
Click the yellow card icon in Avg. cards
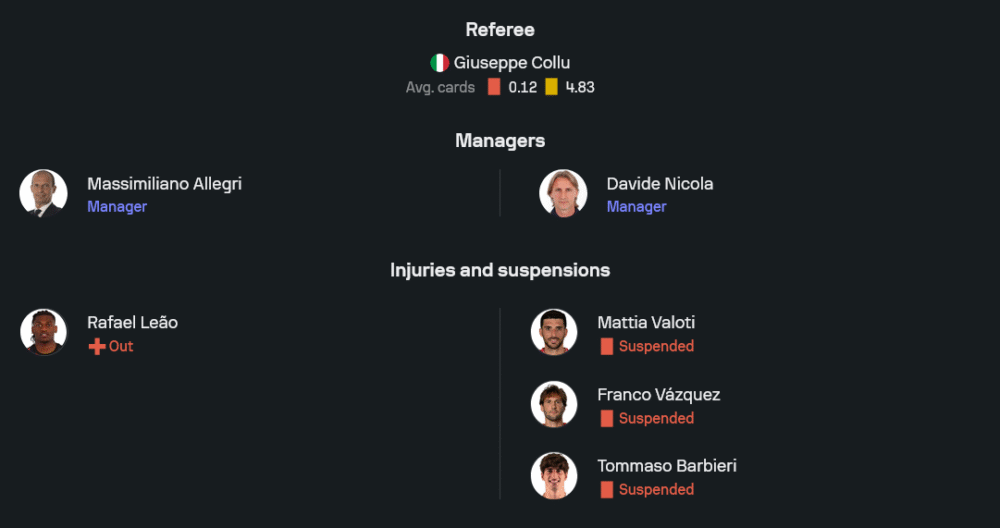[x=552, y=87]
